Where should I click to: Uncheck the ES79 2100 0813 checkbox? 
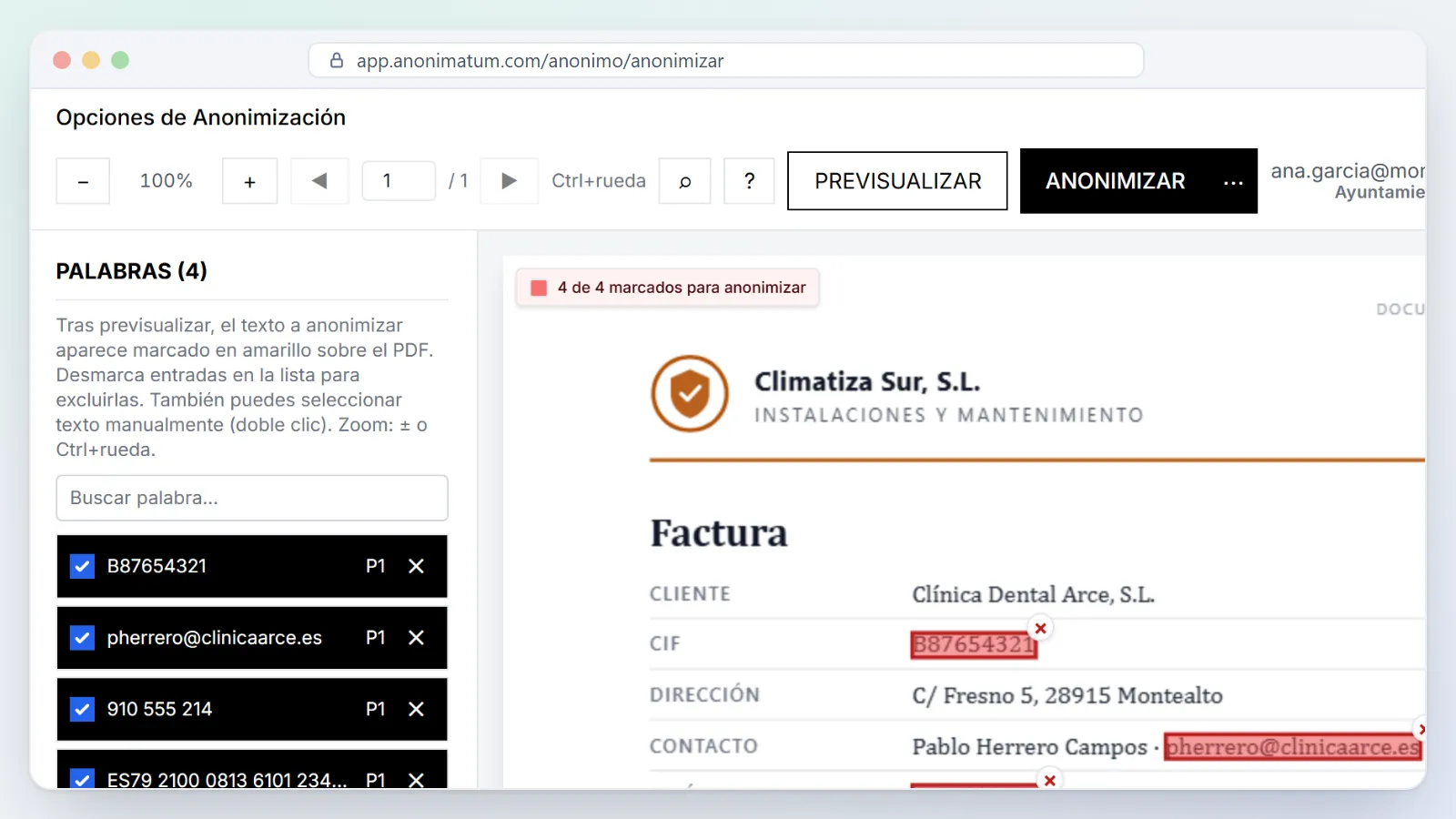click(82, 779)
